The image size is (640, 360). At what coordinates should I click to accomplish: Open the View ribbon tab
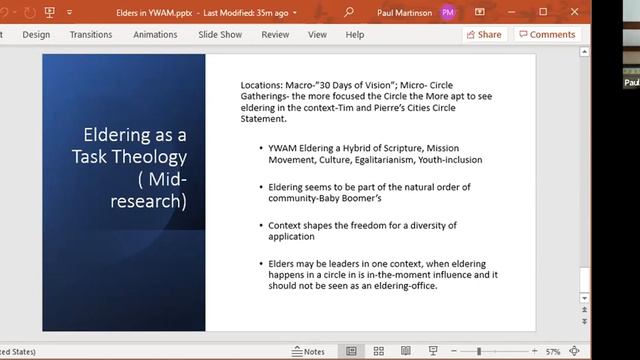(x=317, y=35)
